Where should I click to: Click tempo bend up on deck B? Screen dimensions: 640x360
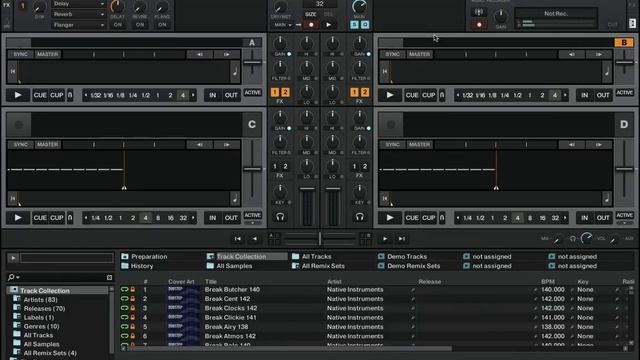coord(599,54)
